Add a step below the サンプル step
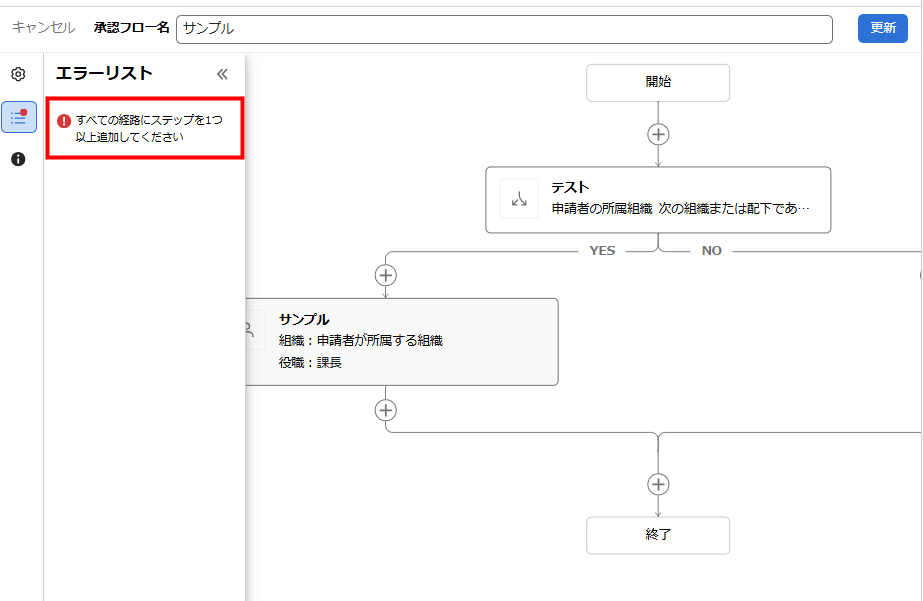Viewport: 923px width, 601px height. [x=386, y=410]
